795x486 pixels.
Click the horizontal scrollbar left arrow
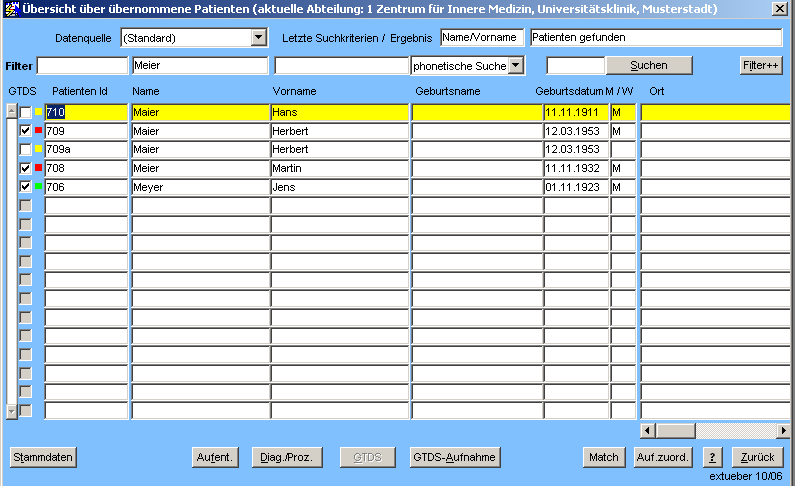[648, 430]
